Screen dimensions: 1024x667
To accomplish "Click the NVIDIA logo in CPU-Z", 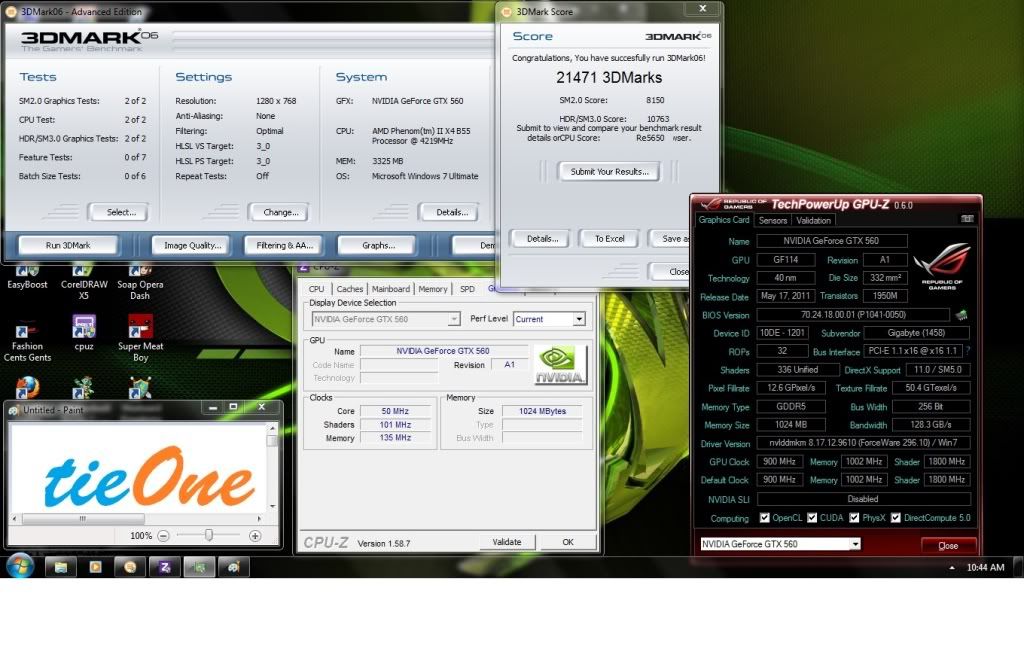I will point(560,365).
